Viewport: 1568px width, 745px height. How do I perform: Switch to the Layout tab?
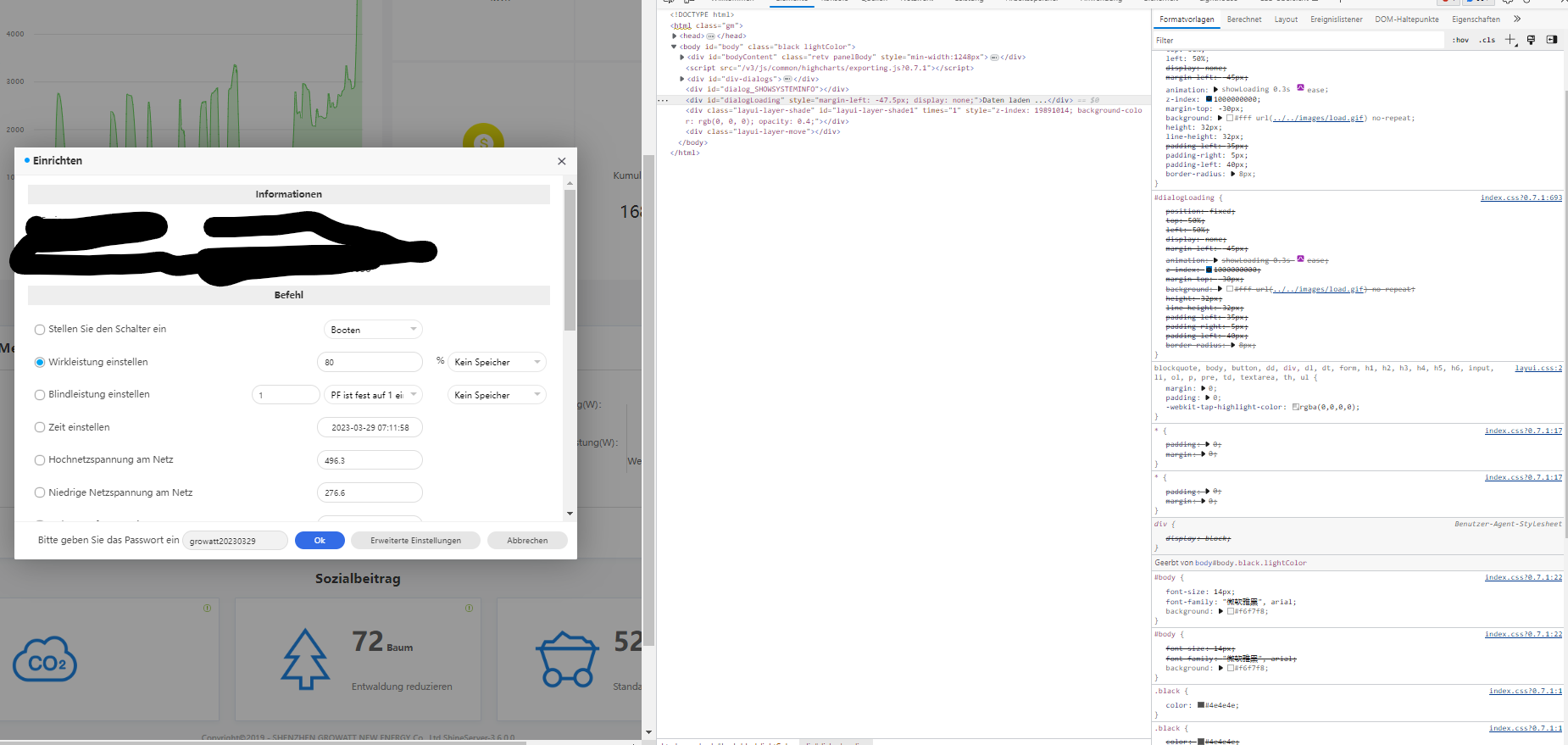pos(1286,19)
